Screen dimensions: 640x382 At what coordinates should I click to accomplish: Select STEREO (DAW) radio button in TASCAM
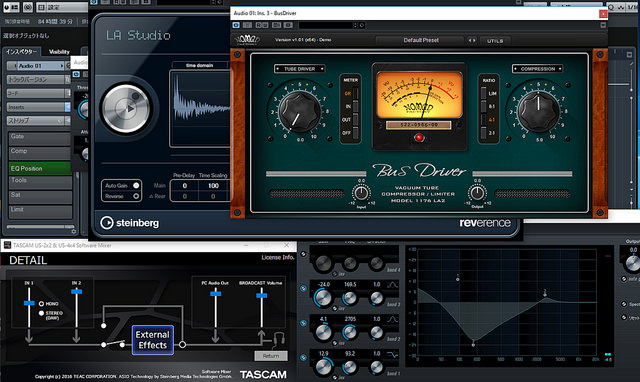coord(41,313)
